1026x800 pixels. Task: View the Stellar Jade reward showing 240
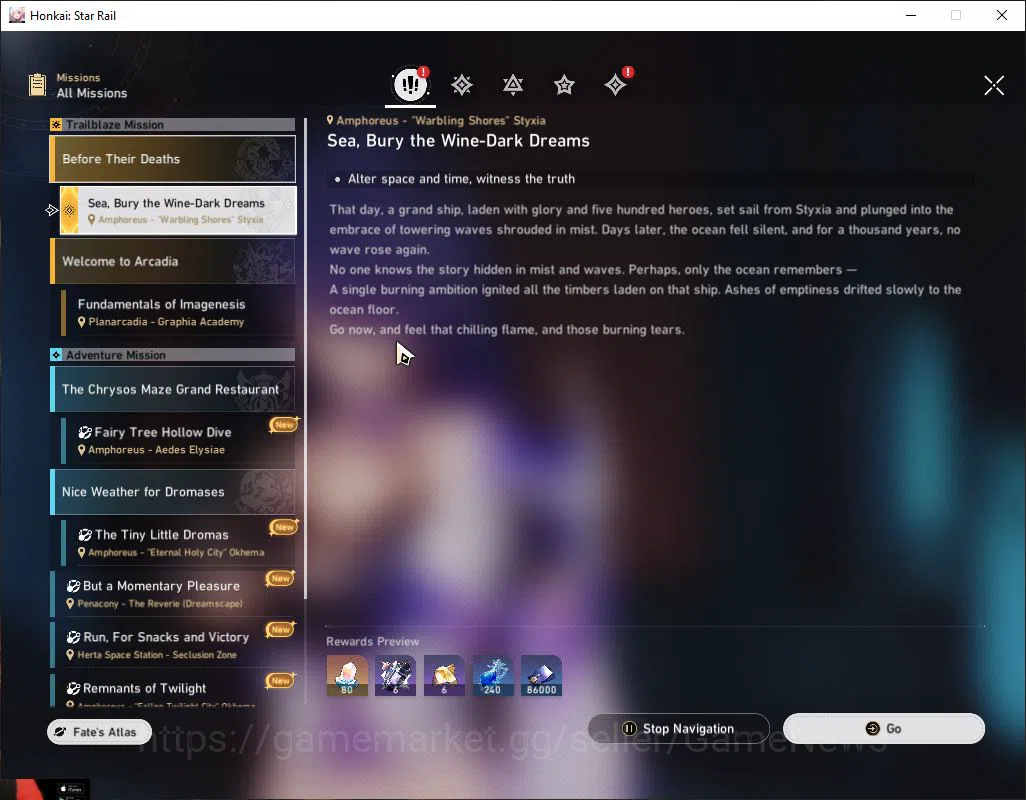[493, 675]
